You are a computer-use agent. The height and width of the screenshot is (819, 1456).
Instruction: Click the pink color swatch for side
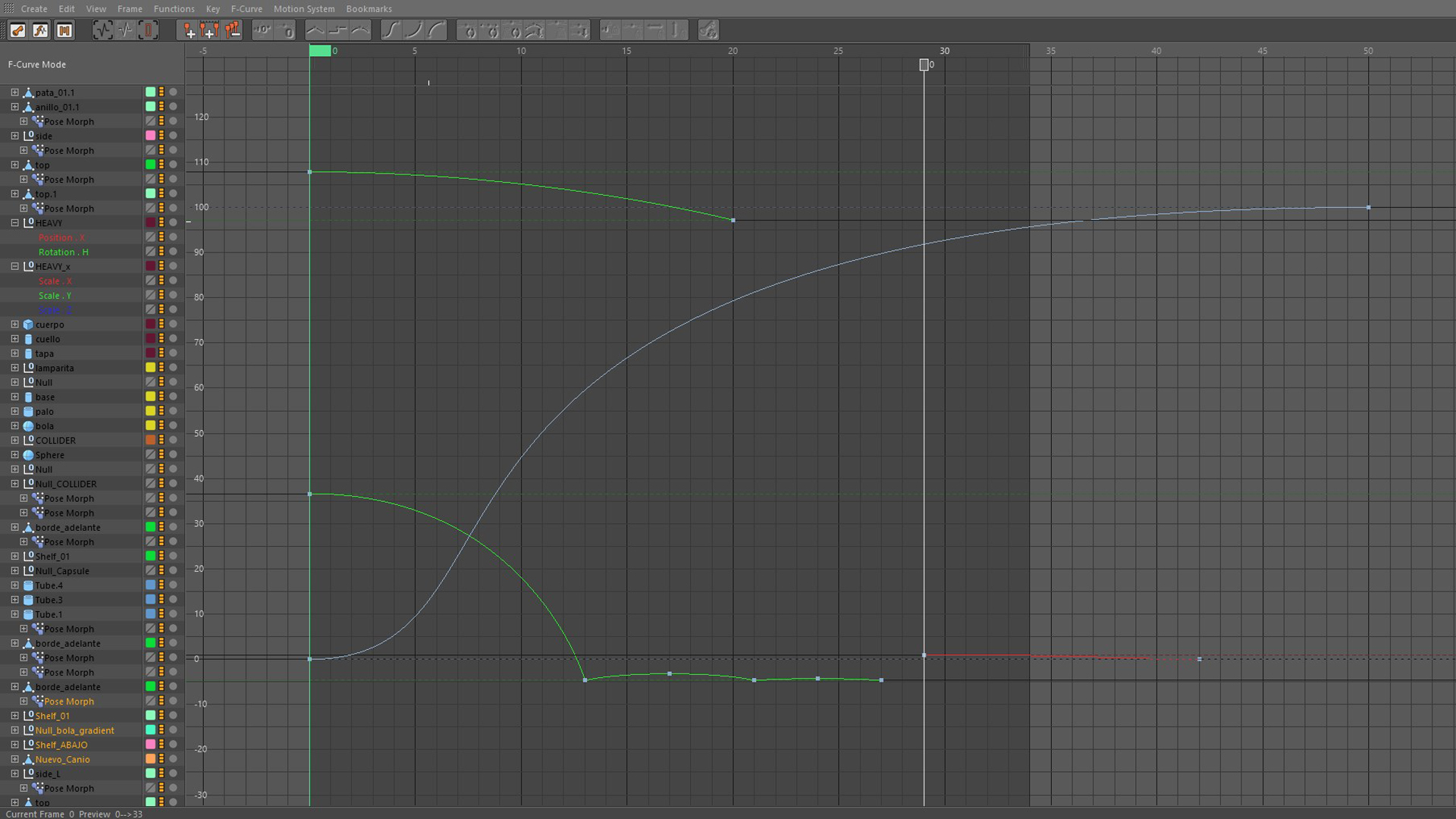(150, 136)
